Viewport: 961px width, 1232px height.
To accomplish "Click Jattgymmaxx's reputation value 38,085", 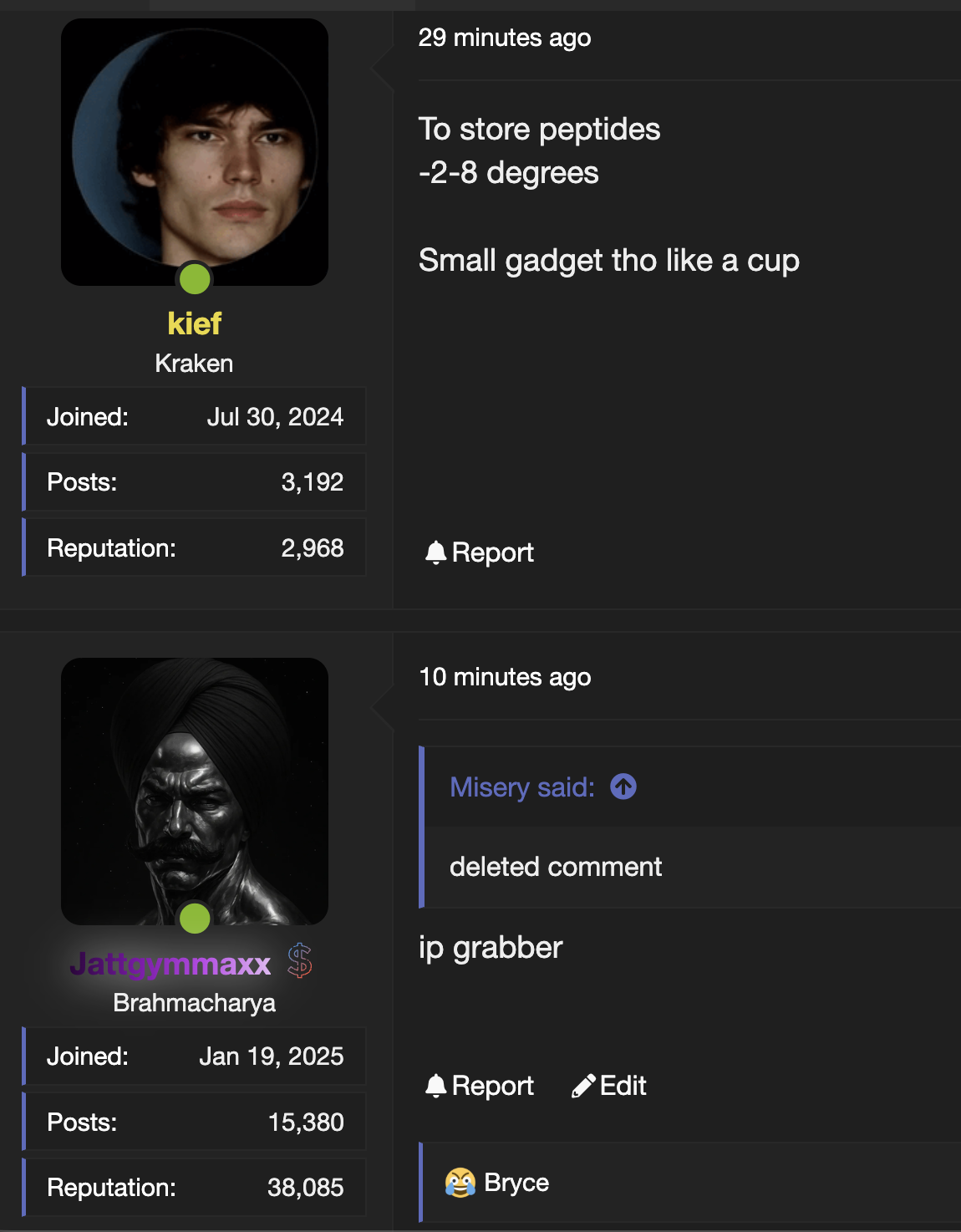I will click(306, 1188).
